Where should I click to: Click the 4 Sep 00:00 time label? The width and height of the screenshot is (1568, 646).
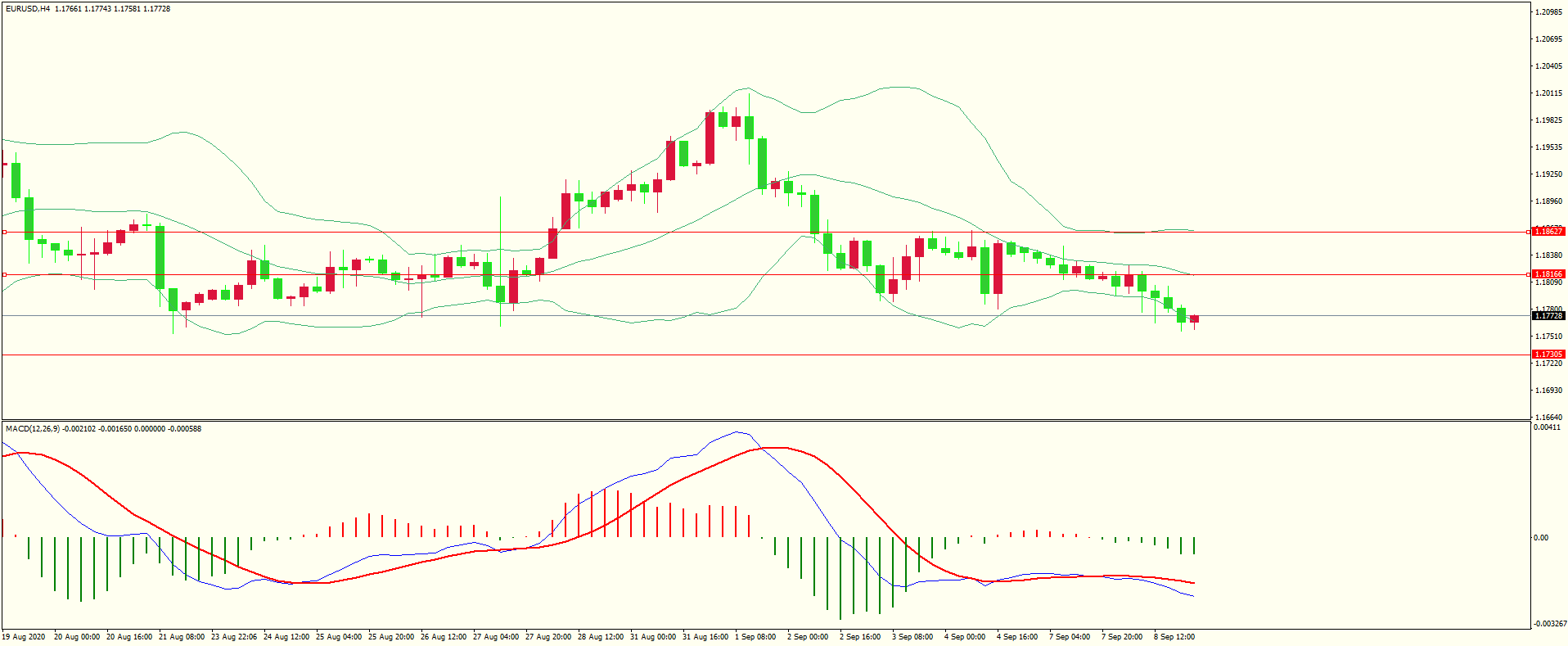(965, 637)
